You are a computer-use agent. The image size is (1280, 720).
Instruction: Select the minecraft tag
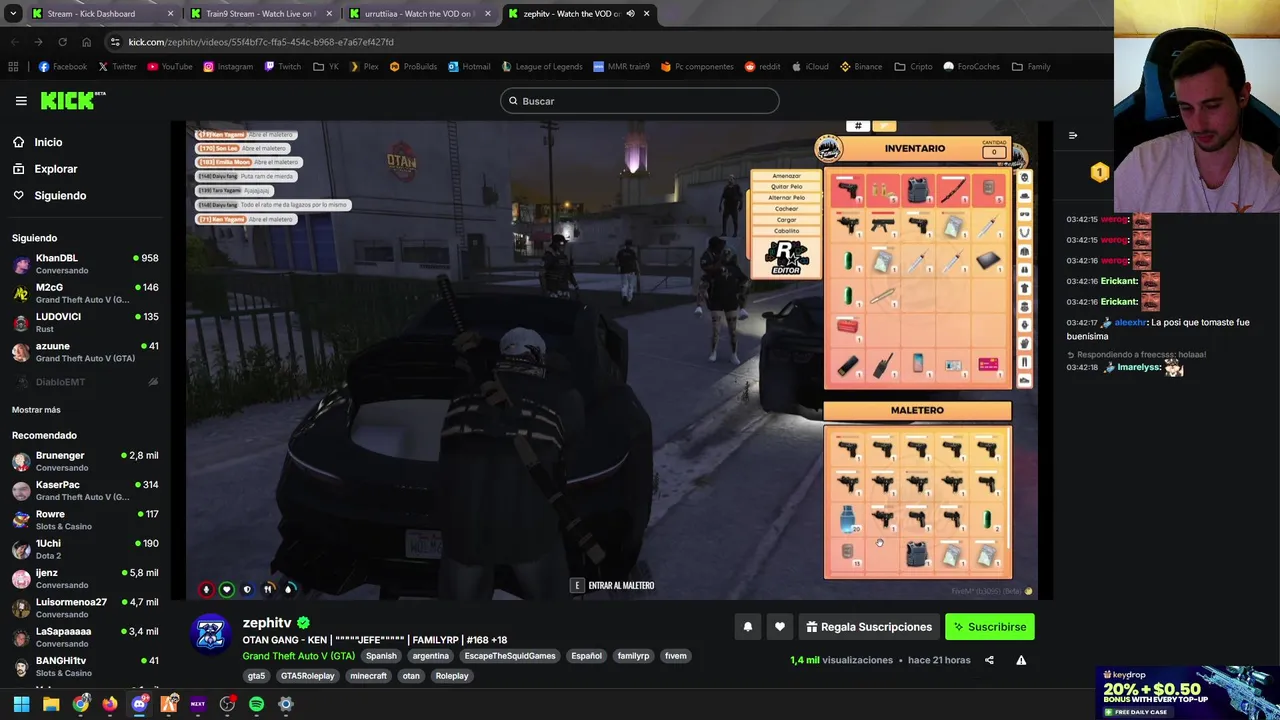368,676
